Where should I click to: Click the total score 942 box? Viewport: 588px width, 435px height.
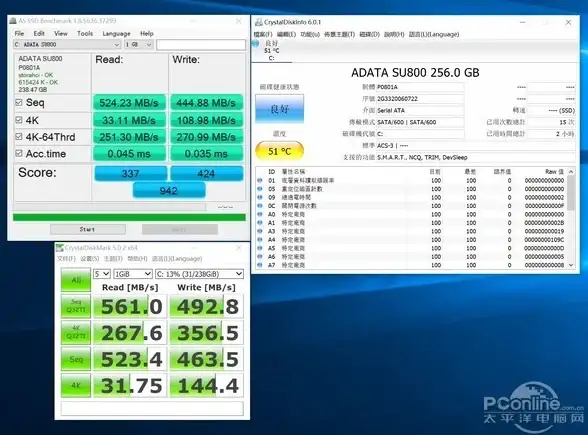coord(169,190)
